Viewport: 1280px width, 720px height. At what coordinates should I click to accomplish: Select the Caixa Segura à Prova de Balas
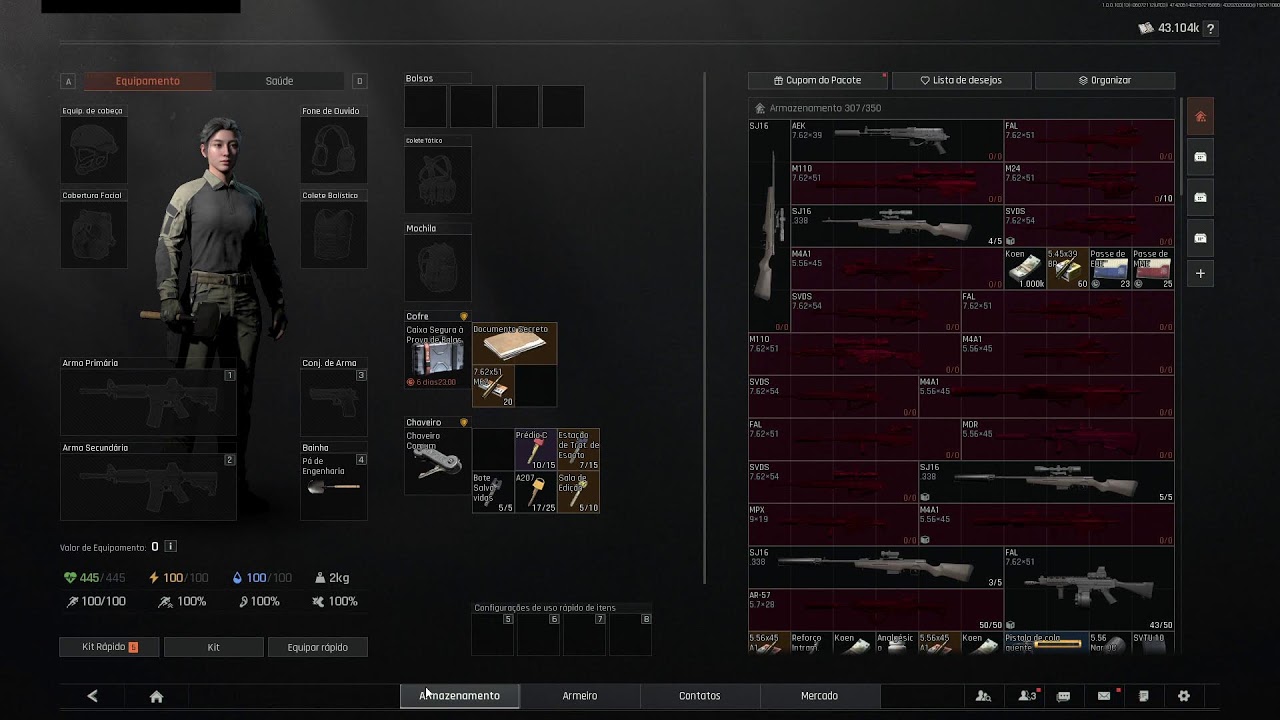[437, 356]
